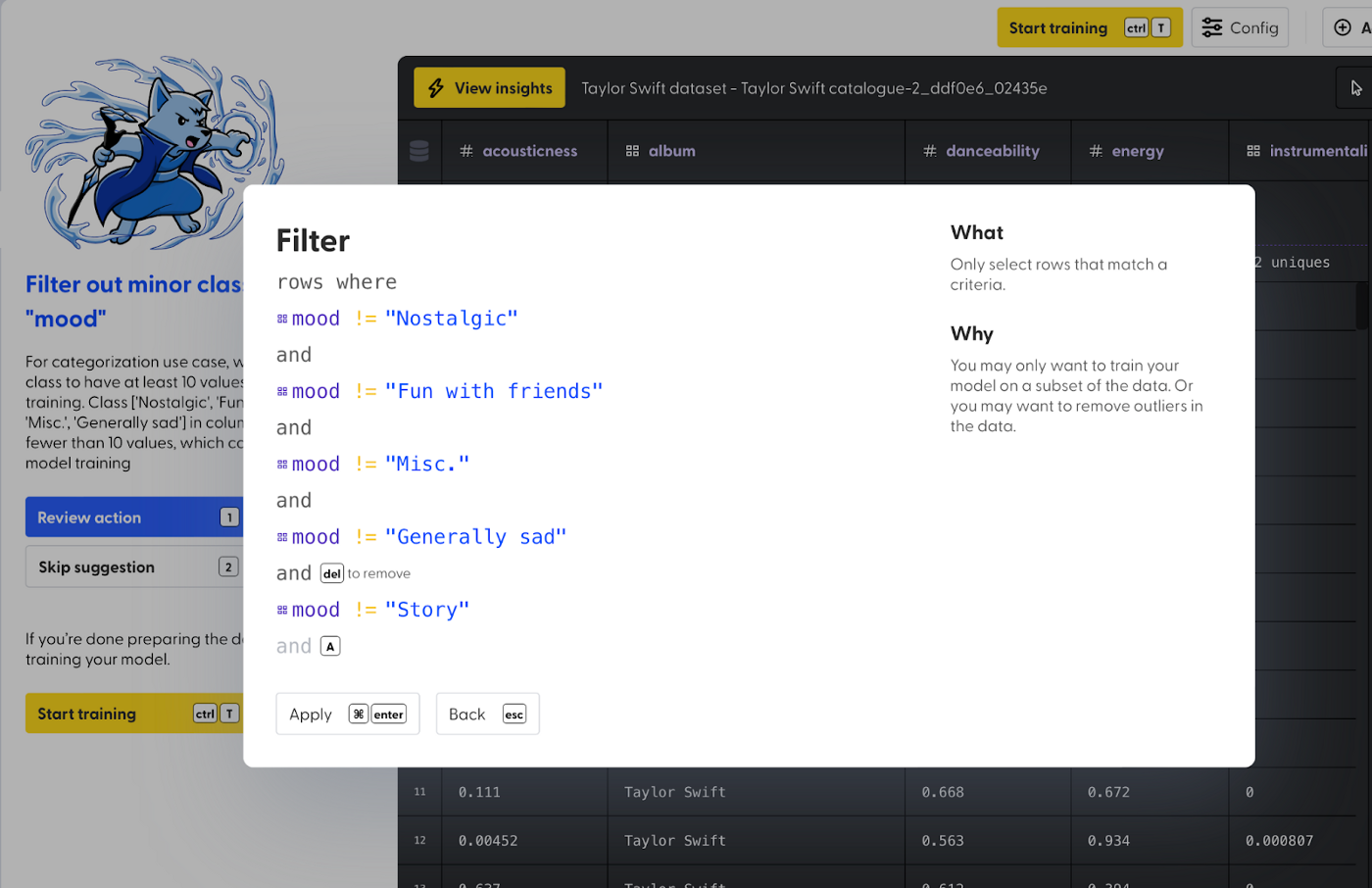Click album cell "Taylor Swift" in row 12
The height and width of the screenshot is (888, 1372).
point(675,841)
